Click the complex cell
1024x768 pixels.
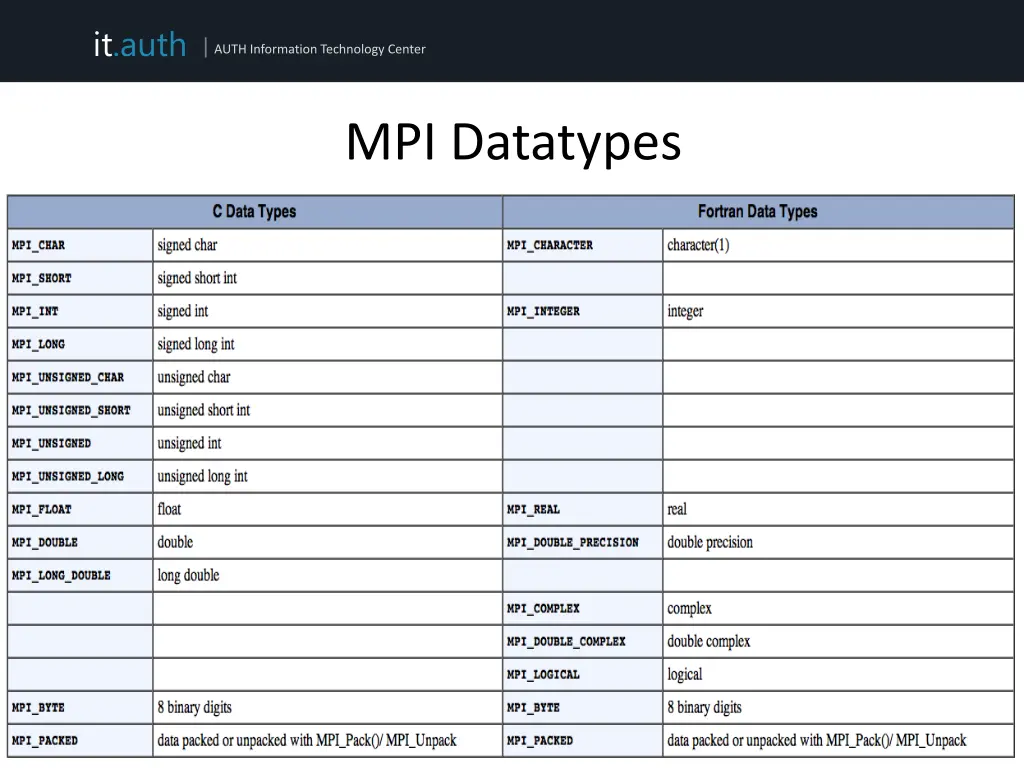click(839, 609)
